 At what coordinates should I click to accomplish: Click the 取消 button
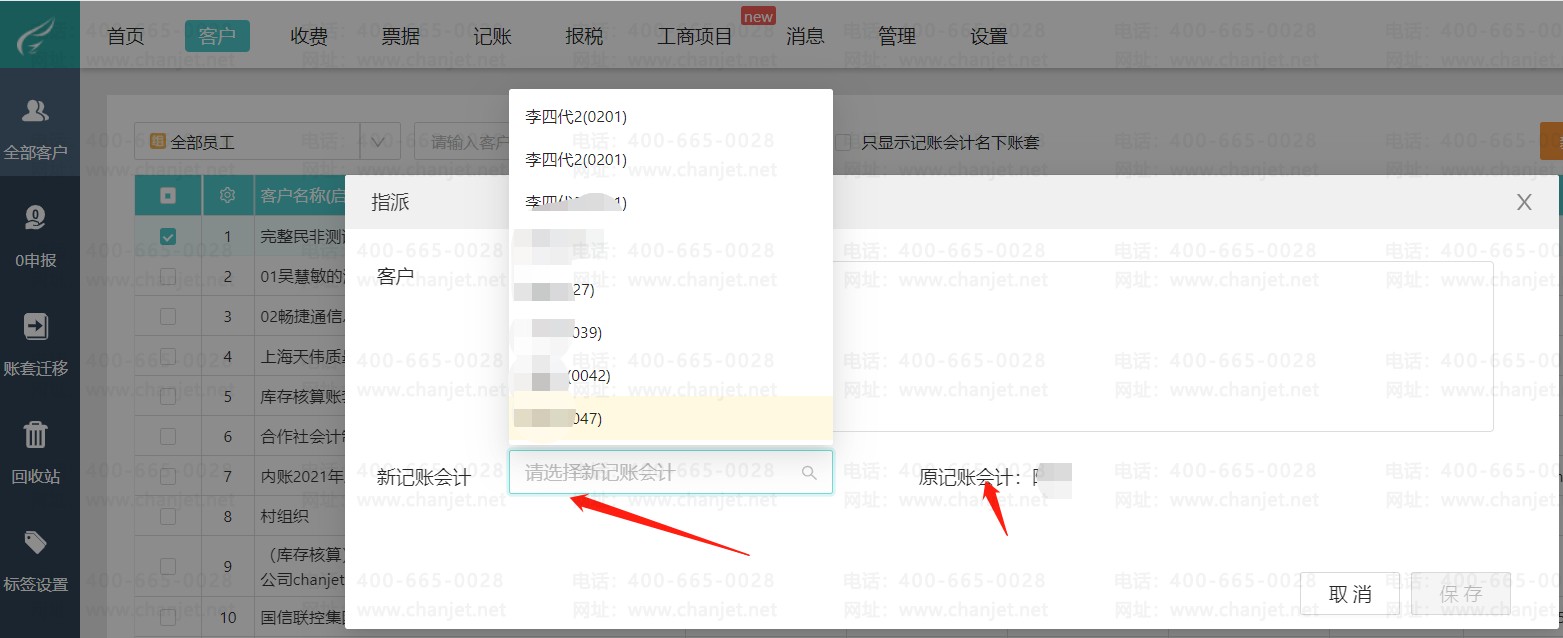(x=1350, y=594)
